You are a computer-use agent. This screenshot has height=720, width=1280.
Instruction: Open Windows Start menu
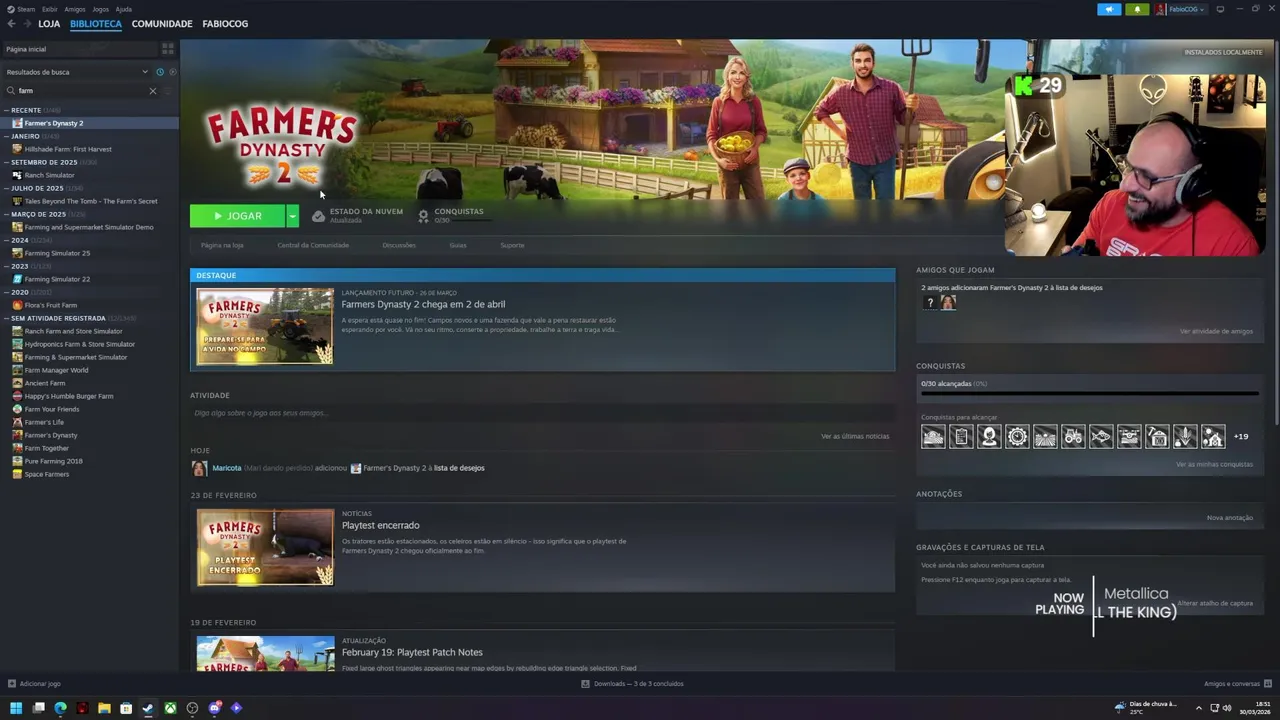pyautogui.click(x=16, y=708)
